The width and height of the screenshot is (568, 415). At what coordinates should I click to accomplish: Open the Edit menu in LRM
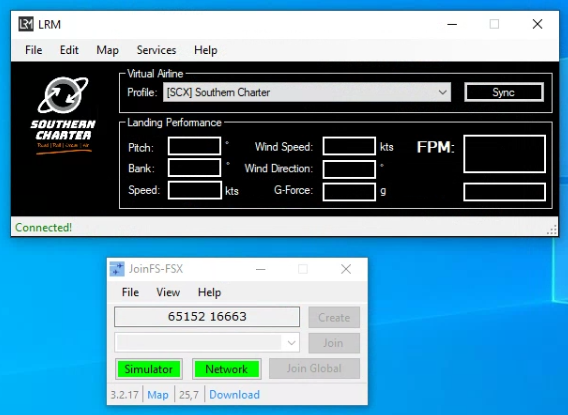(x=69, y=50)
